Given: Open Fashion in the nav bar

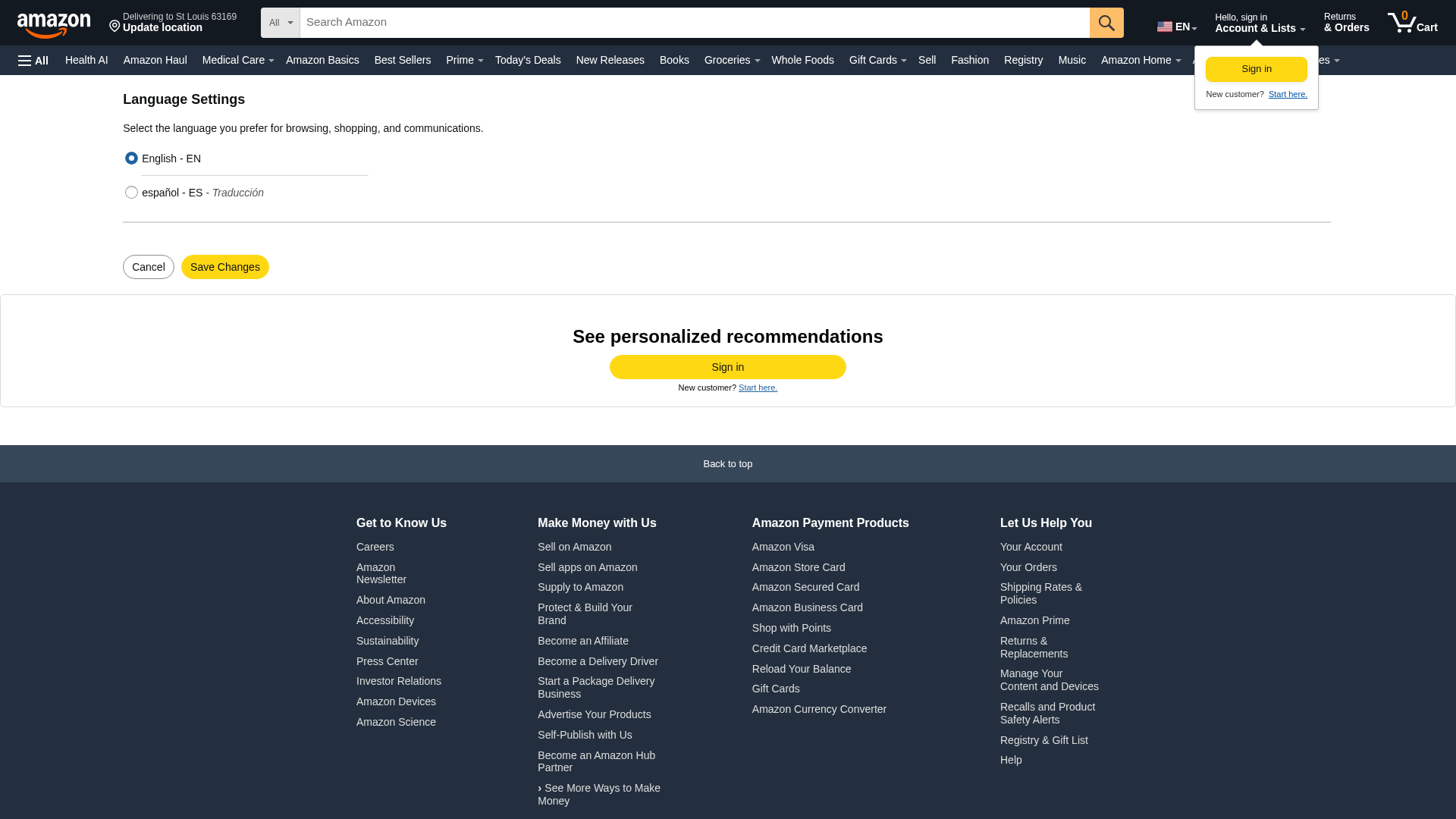Looking at the screenshot, I should coord(970,60).
